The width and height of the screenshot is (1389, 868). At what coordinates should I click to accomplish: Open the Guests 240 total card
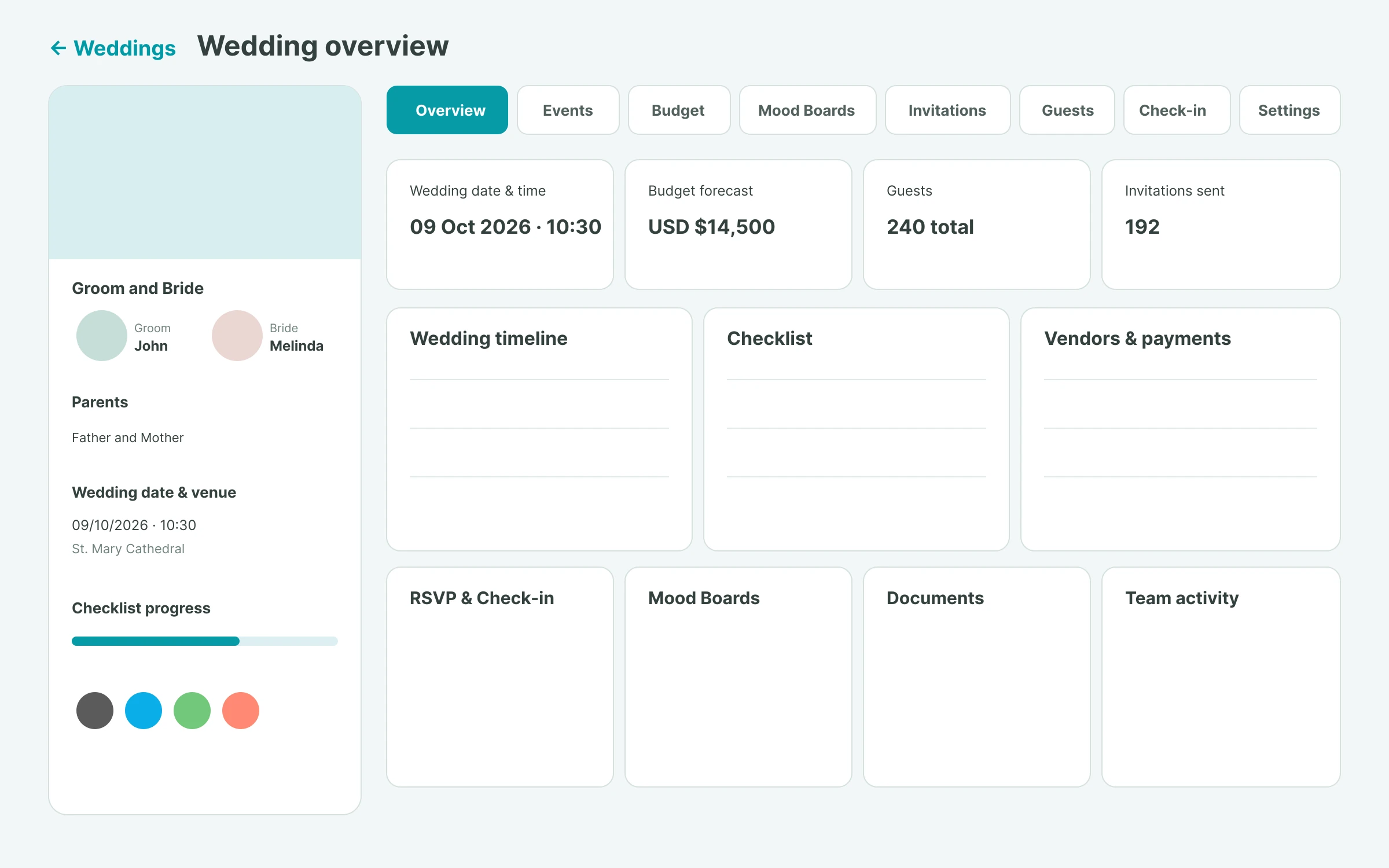977,225
